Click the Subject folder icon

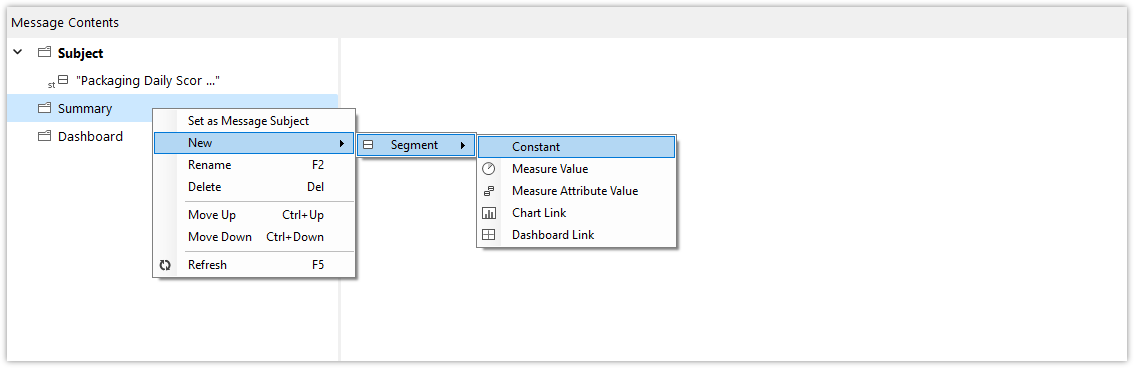click(45, 53)
